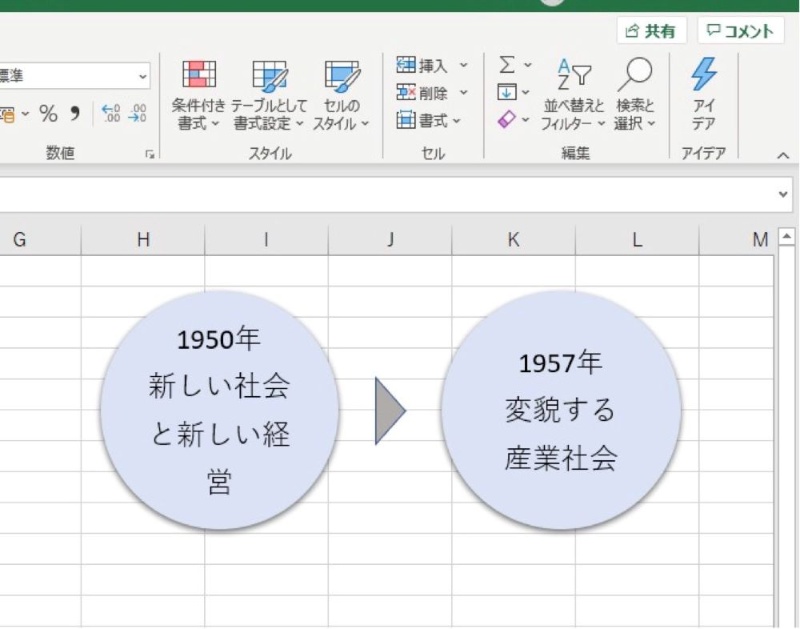Open the 標準 number format dropdown
The image size is (800, 629).
[142, 75]
